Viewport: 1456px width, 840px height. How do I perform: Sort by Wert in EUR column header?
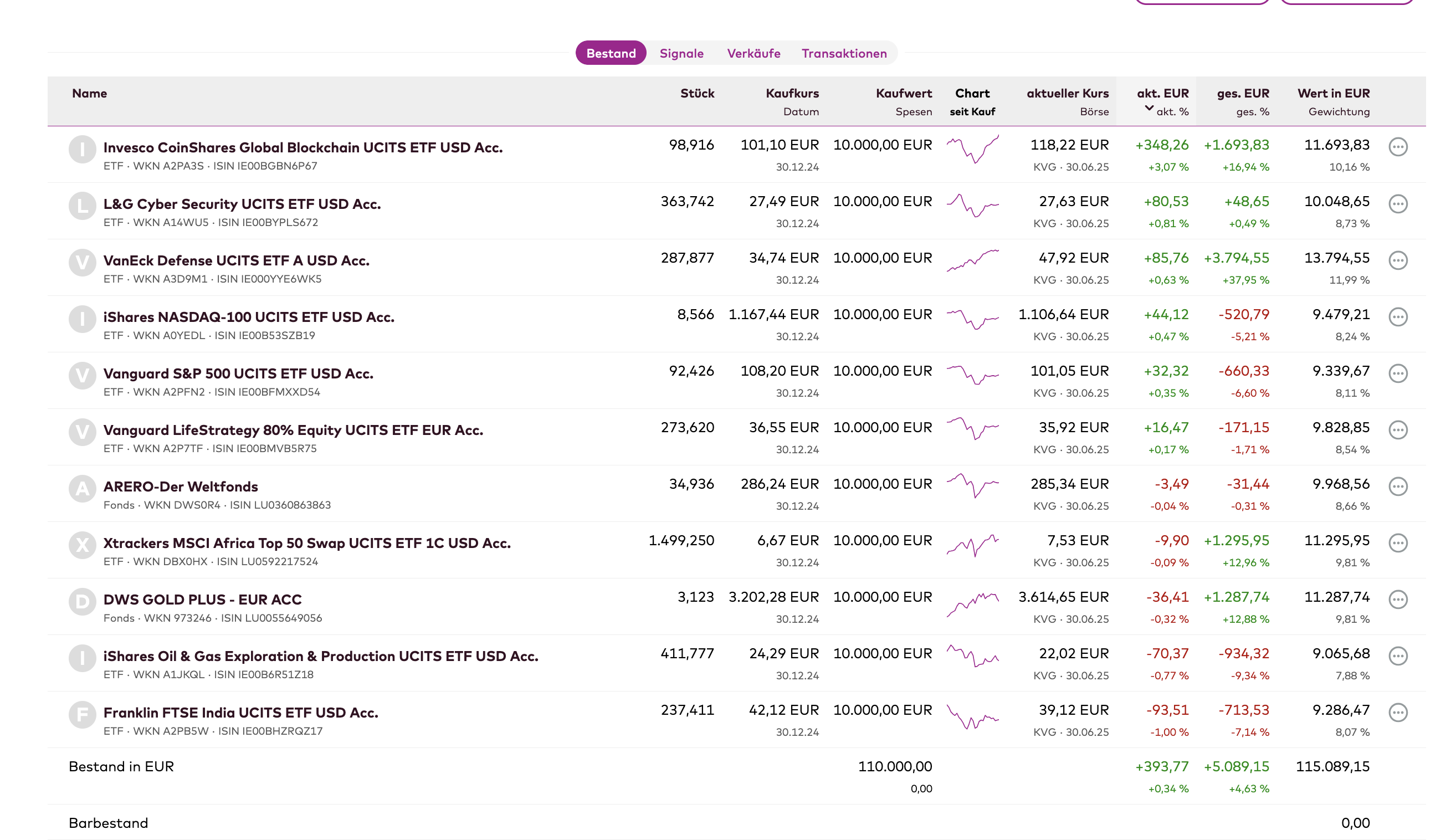pos(1333,94)
